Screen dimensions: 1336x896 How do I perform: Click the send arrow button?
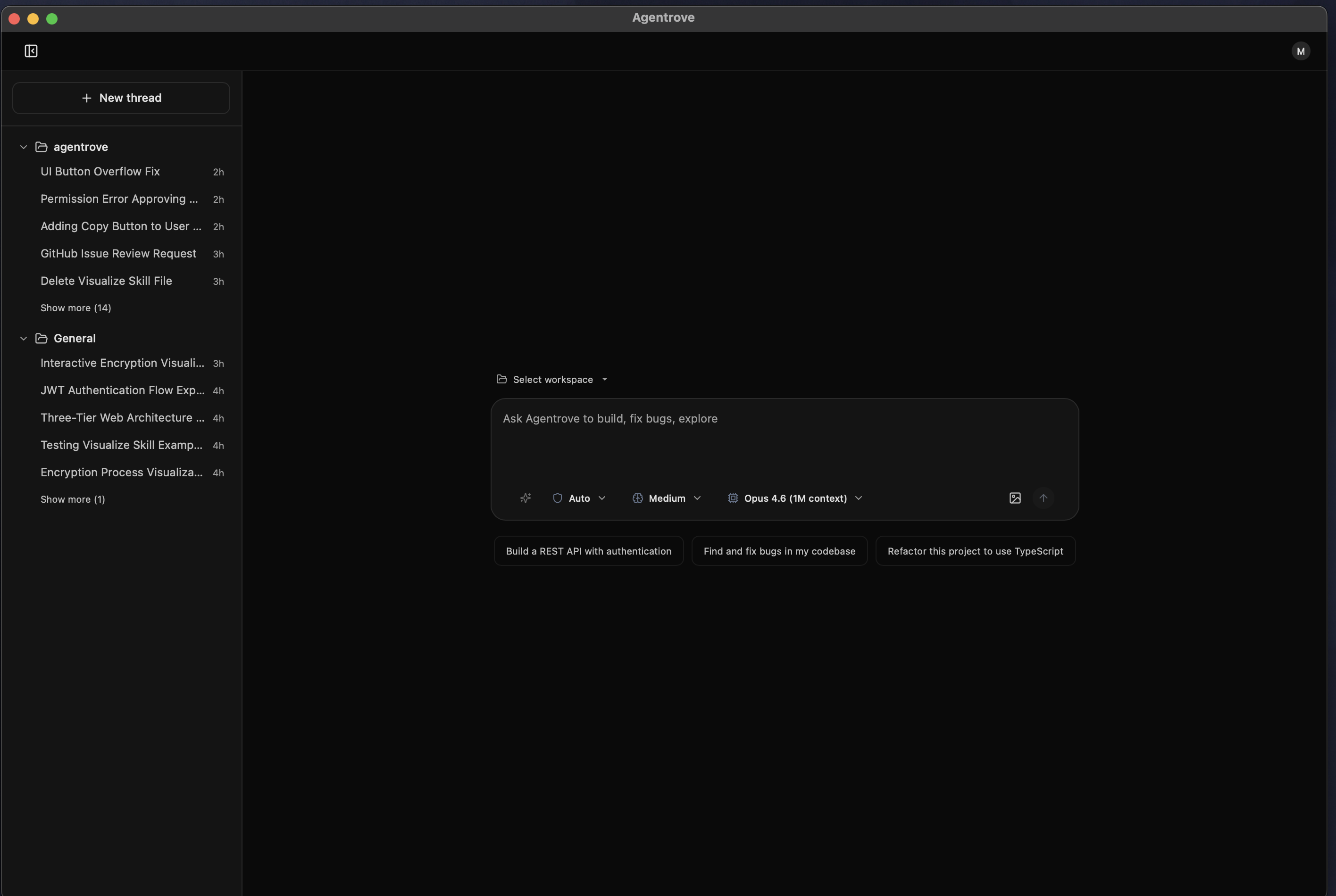point(1044,498)
